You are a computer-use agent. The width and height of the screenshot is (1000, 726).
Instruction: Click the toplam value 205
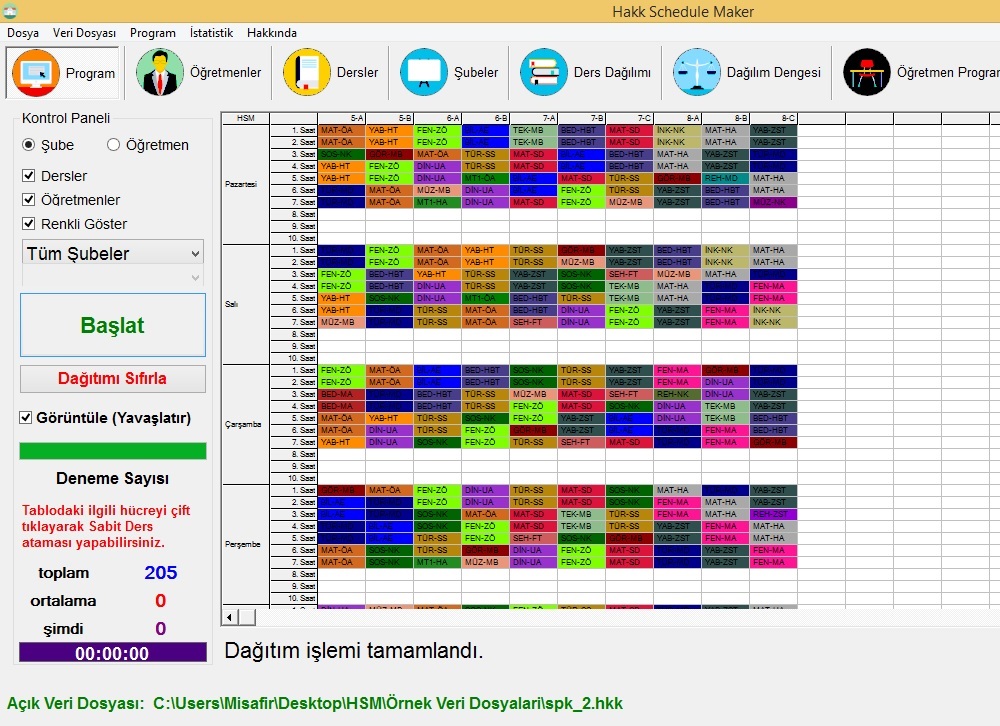[160, 572]
